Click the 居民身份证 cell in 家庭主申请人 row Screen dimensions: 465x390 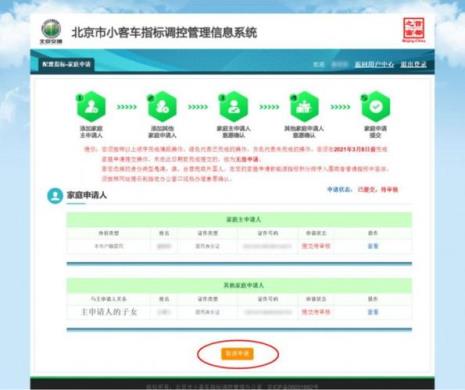tap(207, 246)
